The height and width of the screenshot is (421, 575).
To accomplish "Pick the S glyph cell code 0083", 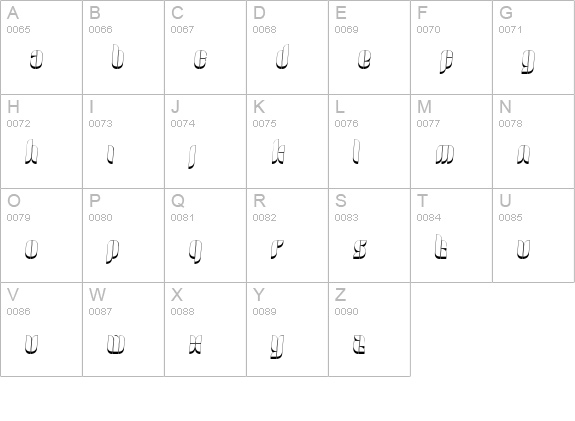I will click(x=369, y=235).
